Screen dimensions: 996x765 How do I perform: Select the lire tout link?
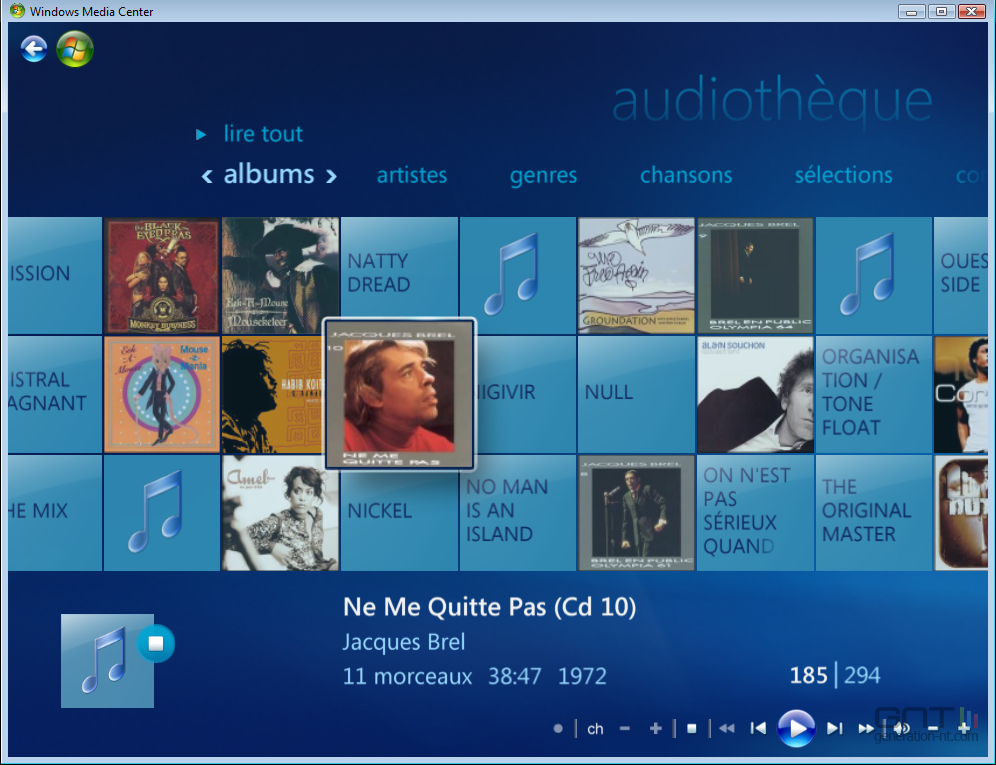coord(263,134)
